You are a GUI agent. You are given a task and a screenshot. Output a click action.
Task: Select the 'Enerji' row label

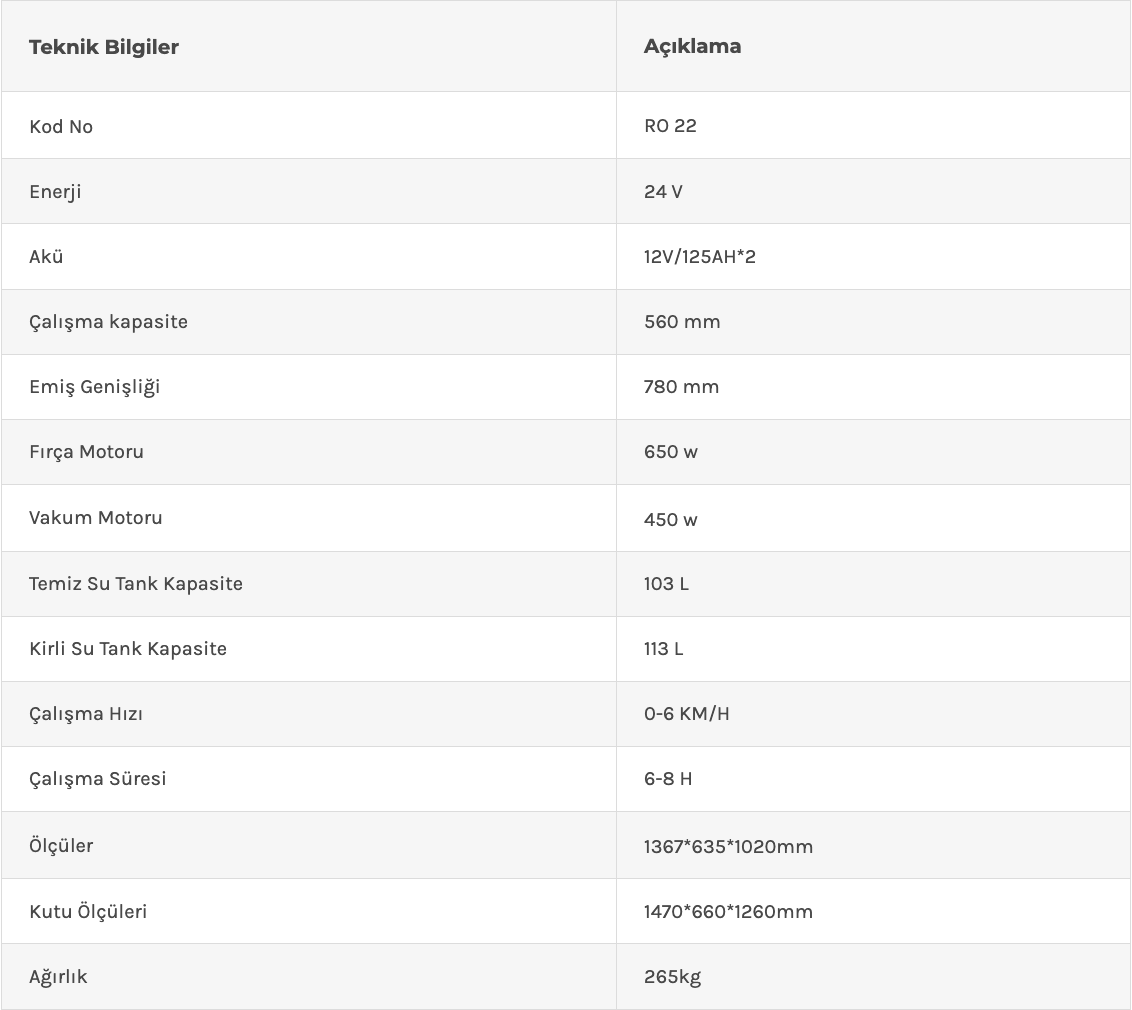tap(55, 191)
